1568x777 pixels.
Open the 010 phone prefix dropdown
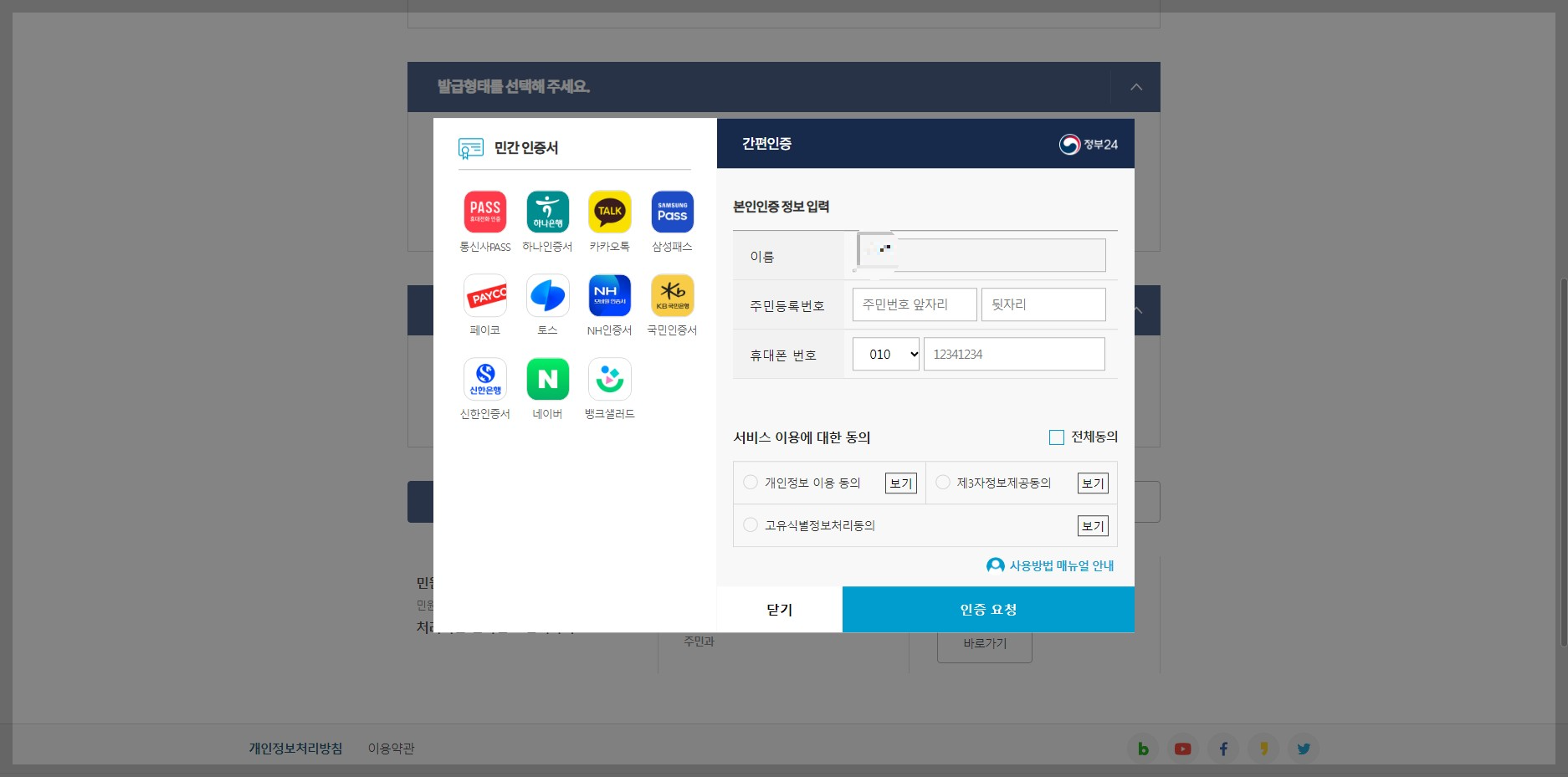886,354
